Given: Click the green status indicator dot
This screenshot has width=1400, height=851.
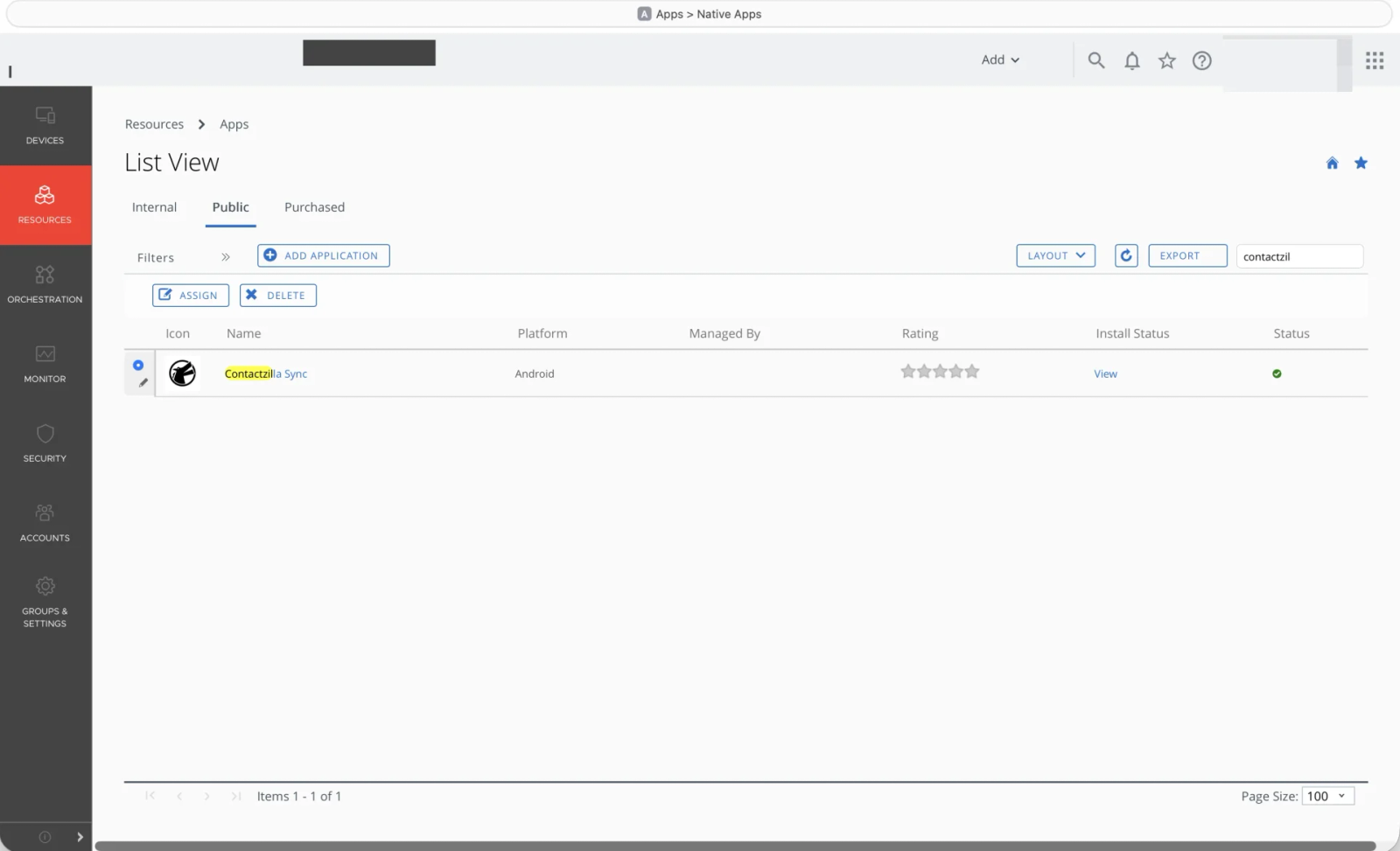Looking at the screenshot, I should coord(1277,373).
